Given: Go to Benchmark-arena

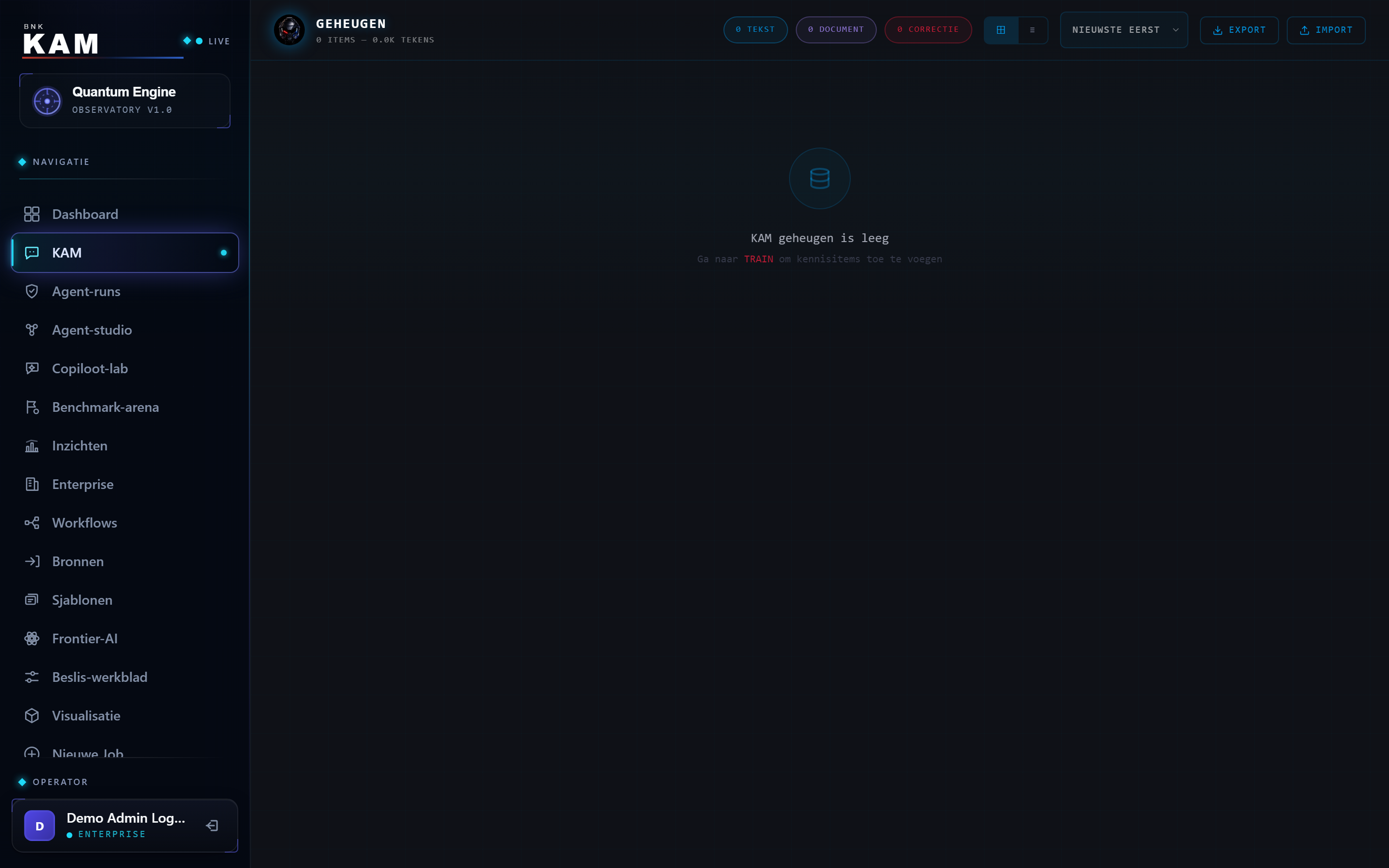Looking at the screenshot, I should pos(124,407).
